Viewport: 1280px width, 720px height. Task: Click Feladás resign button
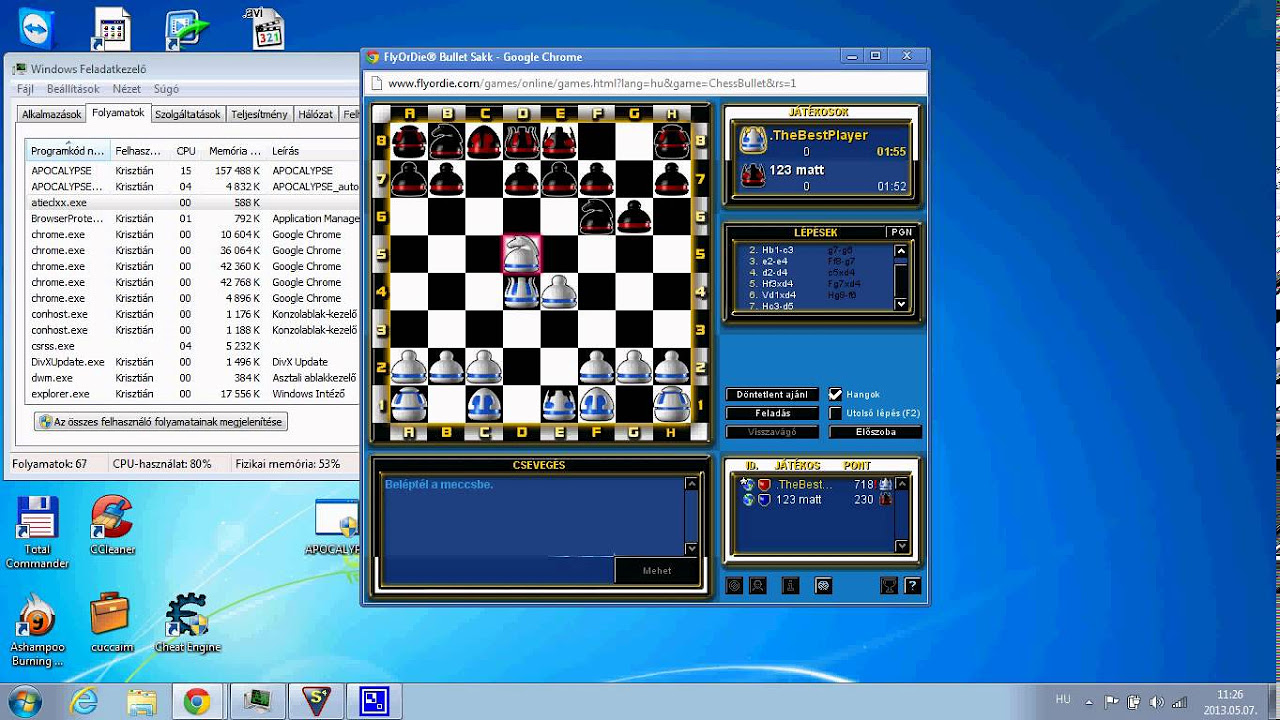pos(771,413)
